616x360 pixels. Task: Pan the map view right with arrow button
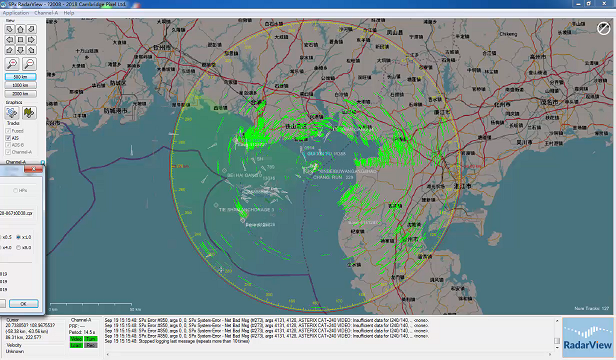click(x=31, y=40)
